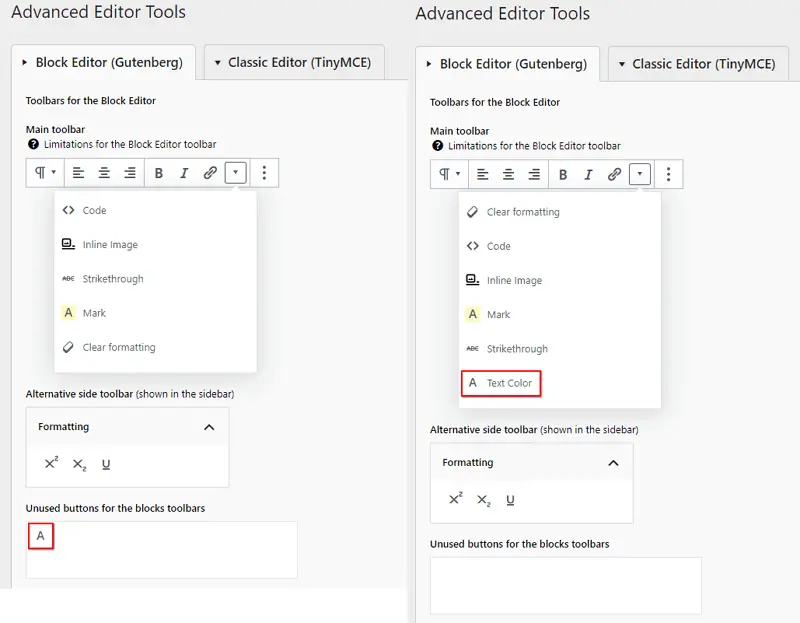
Task: Click the Insert Link icon
Action: (x=209, y=173)
